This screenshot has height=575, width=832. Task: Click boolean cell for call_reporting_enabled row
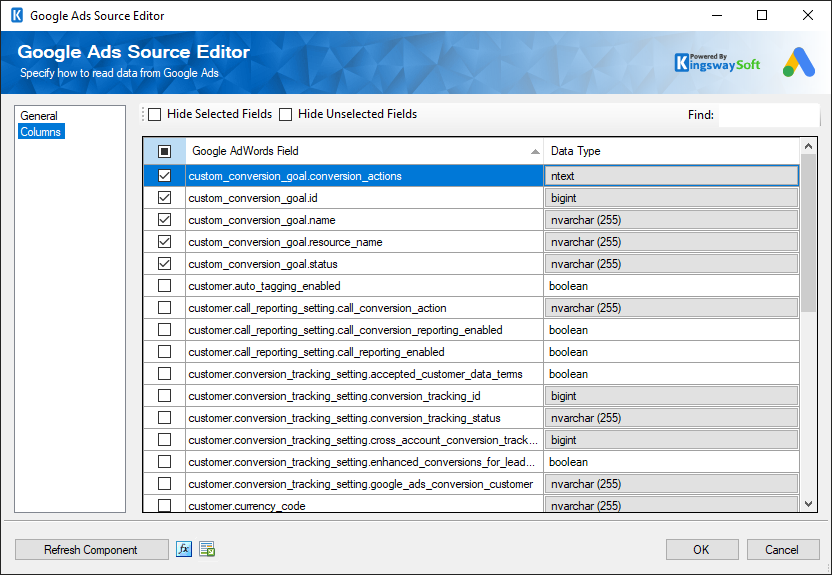coord(671,352)
